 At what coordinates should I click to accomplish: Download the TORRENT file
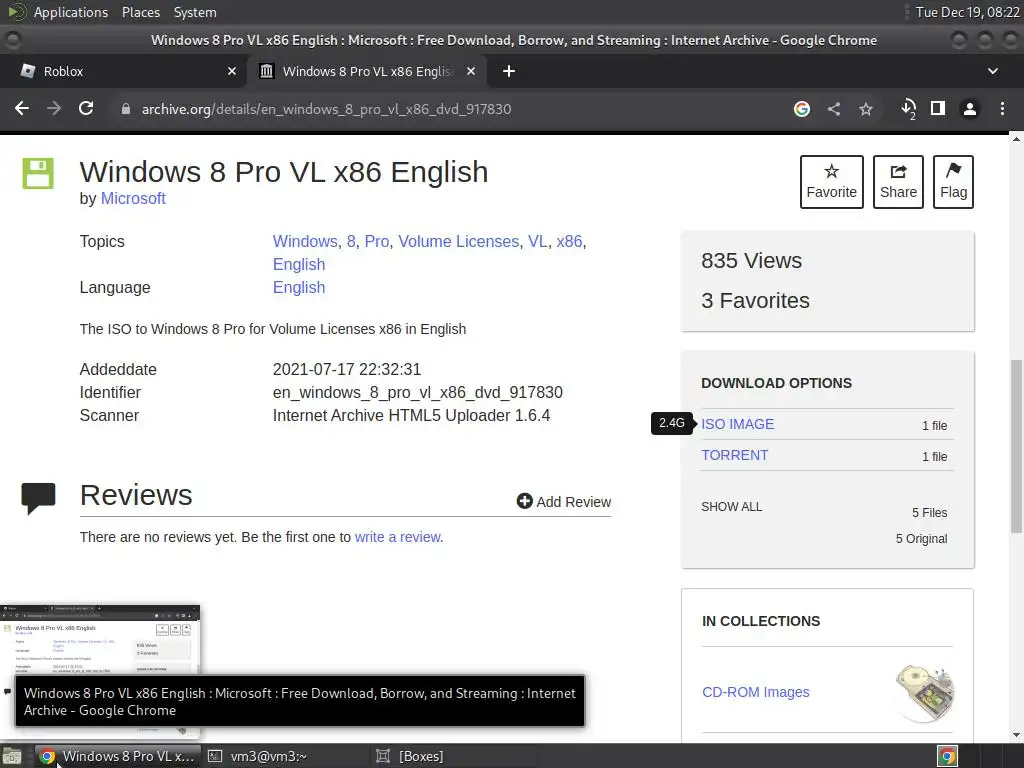pos(734,455)
